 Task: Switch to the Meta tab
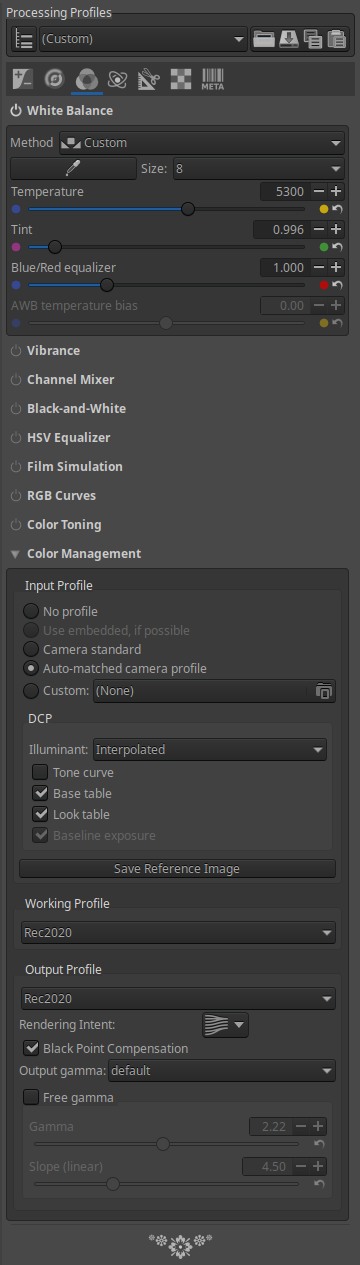coord(212,78)
